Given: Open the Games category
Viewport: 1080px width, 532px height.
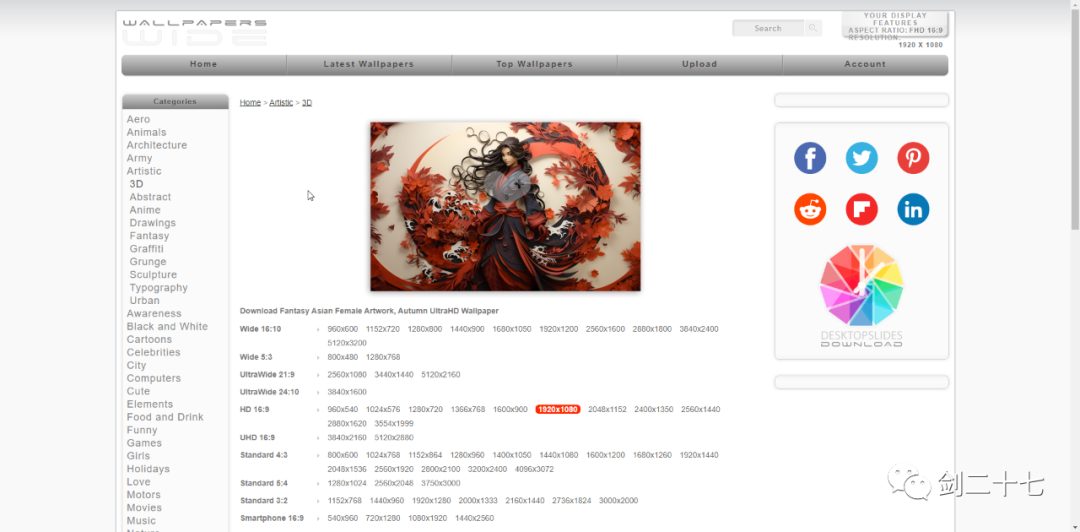Looking at the screenshot, I should pyautogui.click(x=145, y=443).
